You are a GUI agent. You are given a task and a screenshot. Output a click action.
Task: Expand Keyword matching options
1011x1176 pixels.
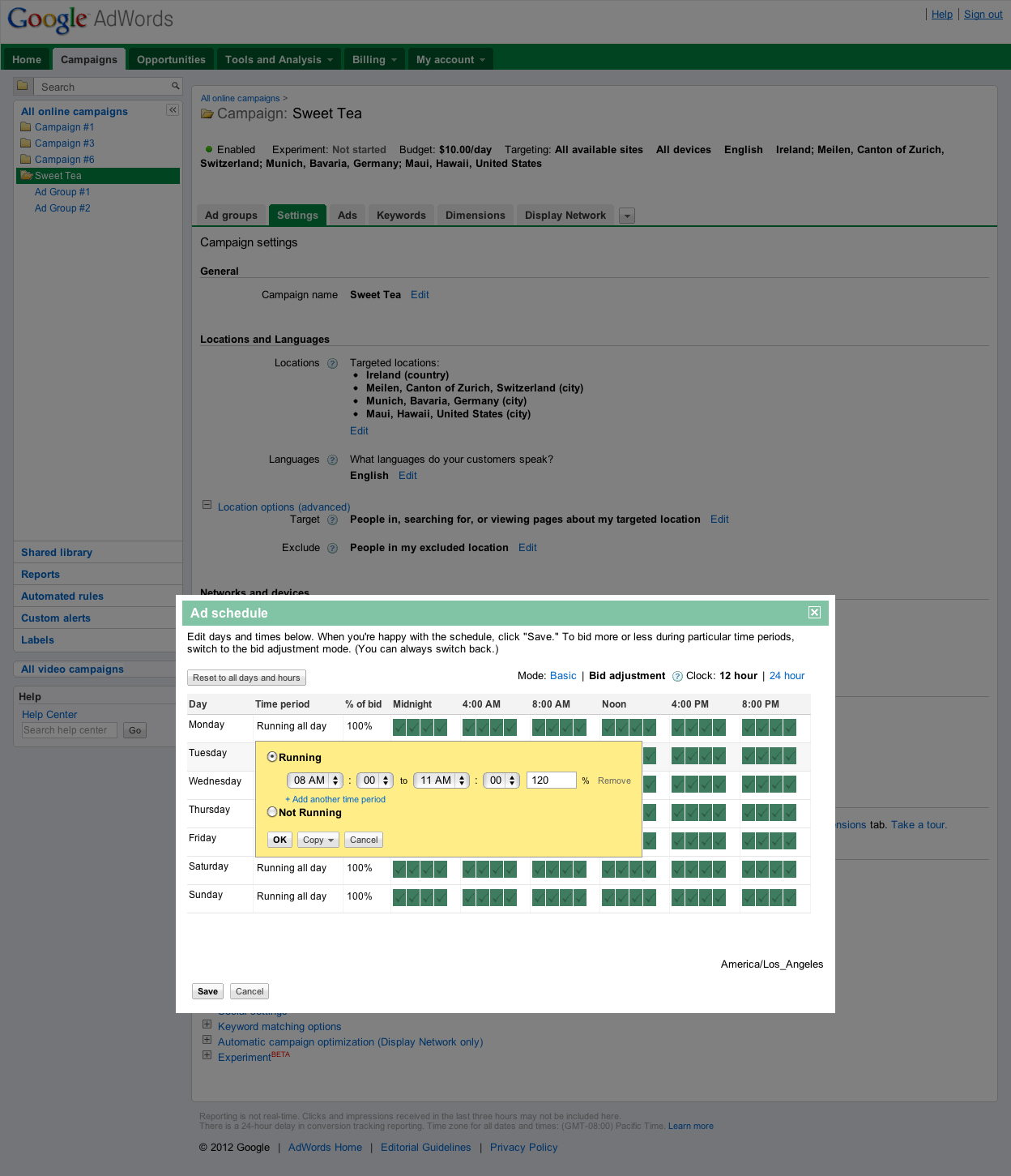click(207, 1024)
